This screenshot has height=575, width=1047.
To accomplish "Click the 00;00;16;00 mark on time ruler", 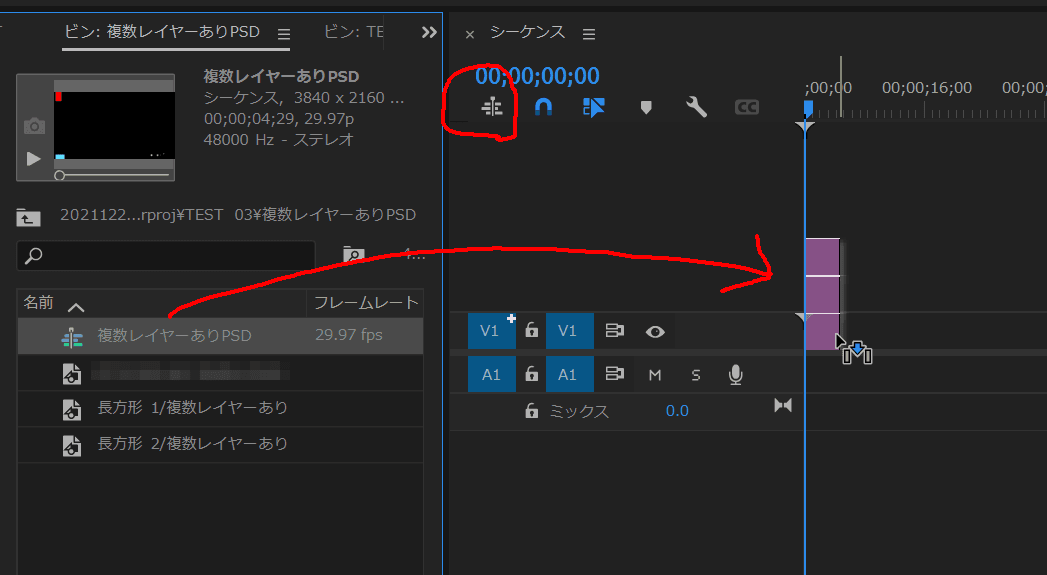I will pos(926,87).
